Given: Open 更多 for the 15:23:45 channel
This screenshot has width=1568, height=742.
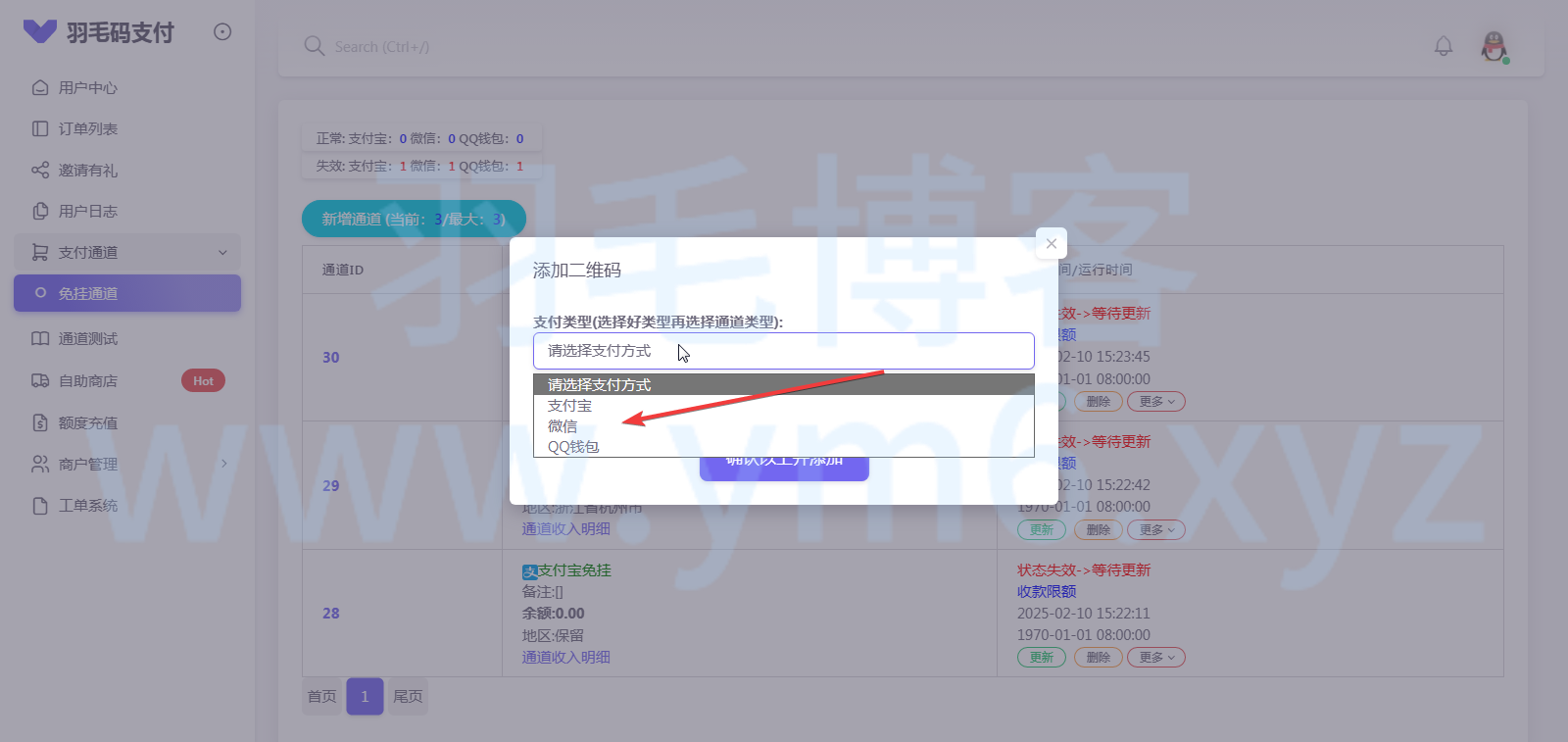Looking at the screenshot, I should coord(1156,401).
